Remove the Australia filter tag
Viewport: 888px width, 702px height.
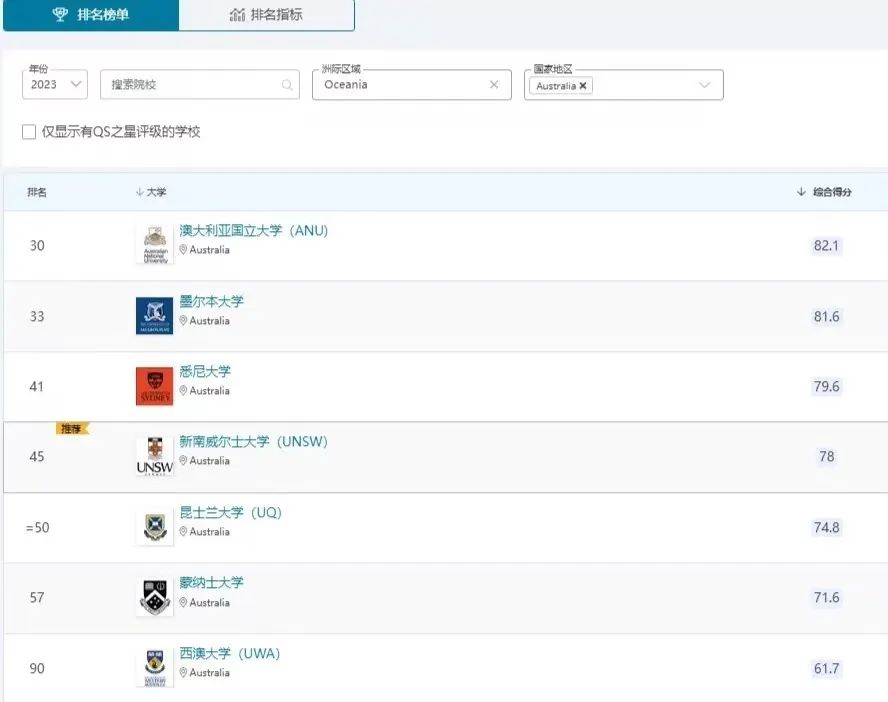tap(582, 86)
